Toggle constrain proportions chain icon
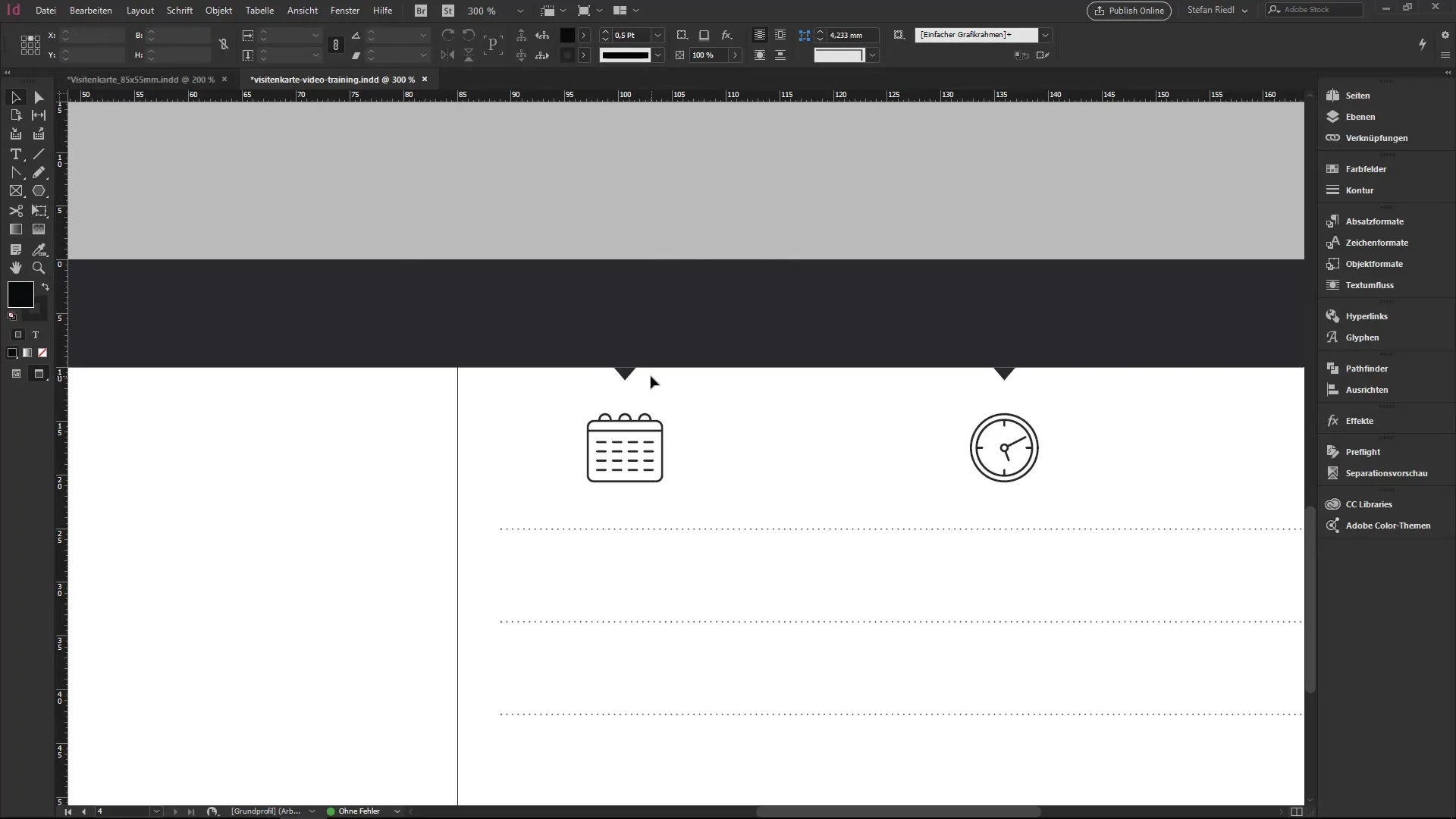 pyautogui.click(x=223, y=45)
